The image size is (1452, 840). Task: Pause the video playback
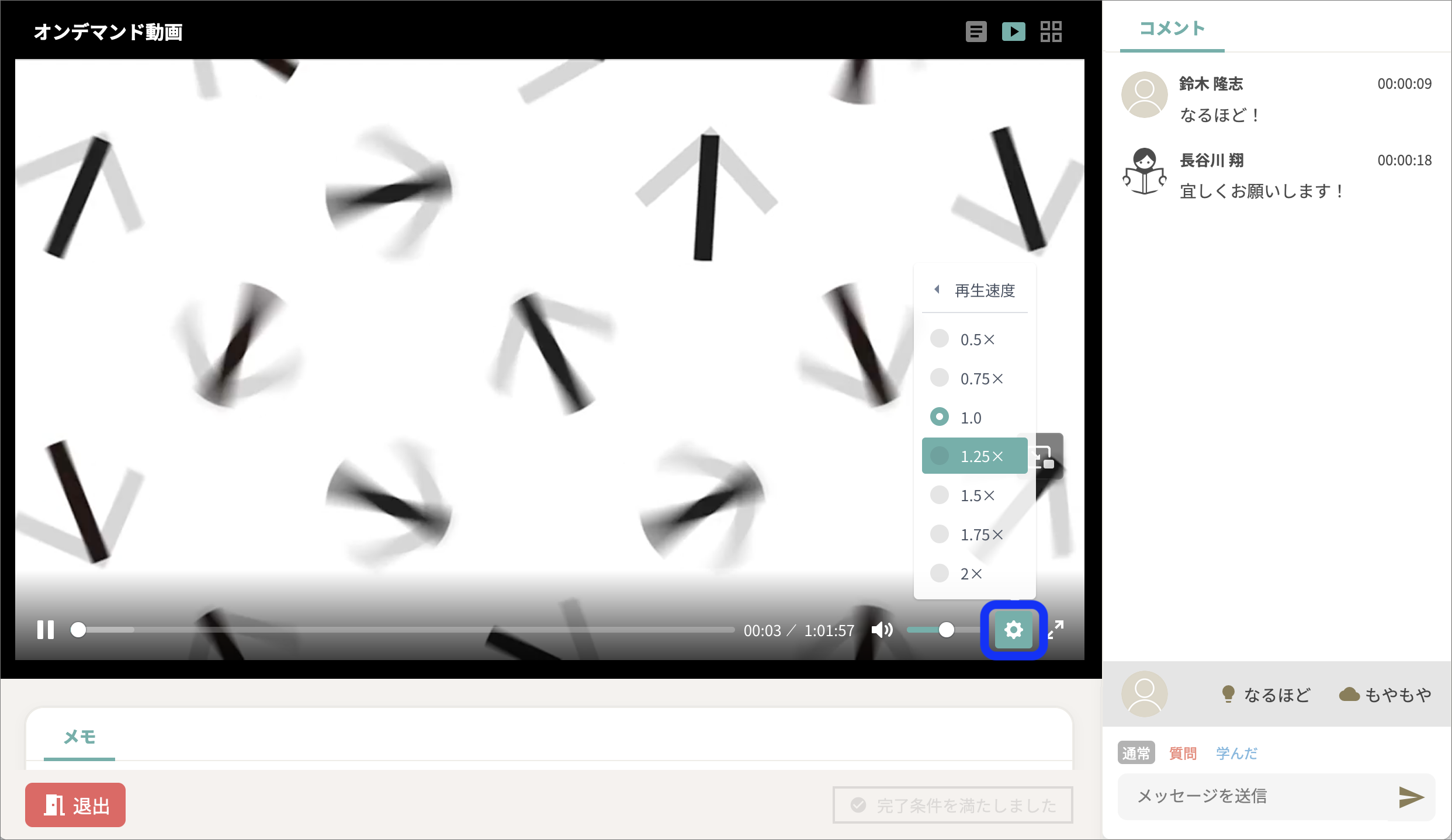pyautogui.click(x=46, y=630)
